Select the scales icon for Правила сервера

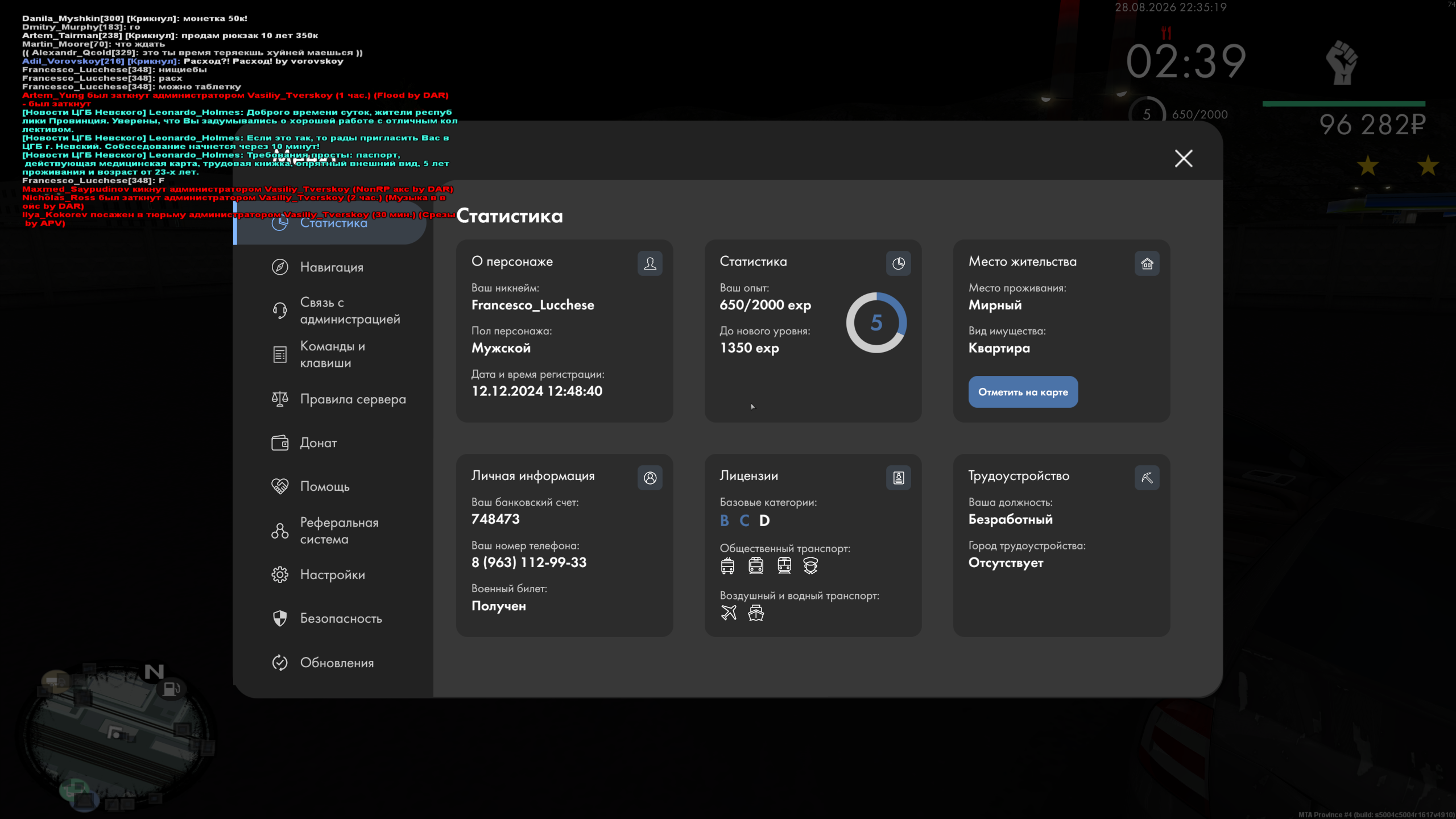(x=280, y=399)
